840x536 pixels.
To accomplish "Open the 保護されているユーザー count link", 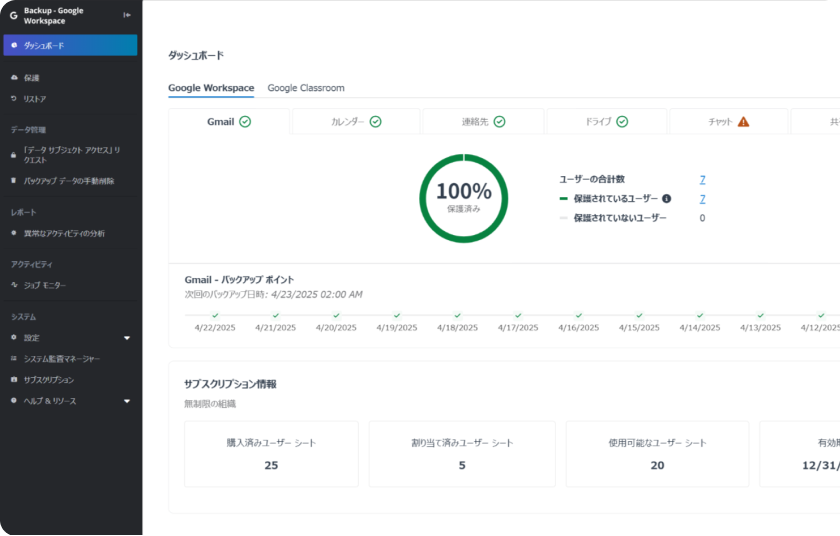I will 702,199.
